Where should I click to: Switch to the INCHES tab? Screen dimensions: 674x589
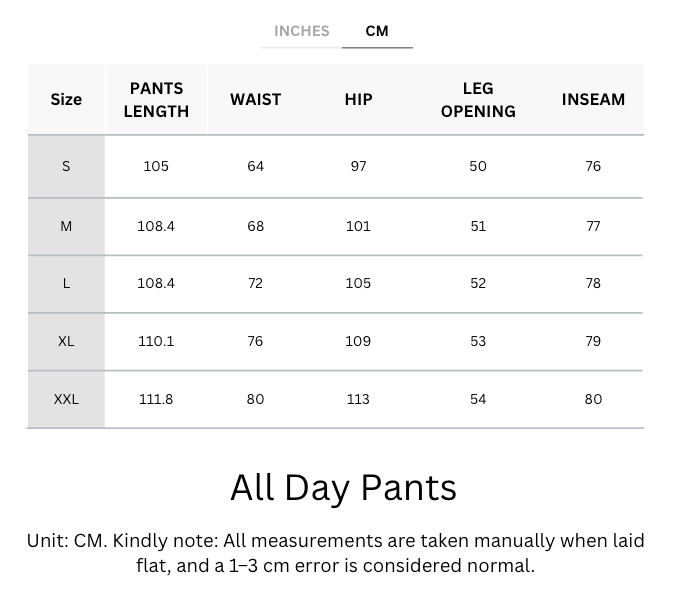(x=301, y=31)
